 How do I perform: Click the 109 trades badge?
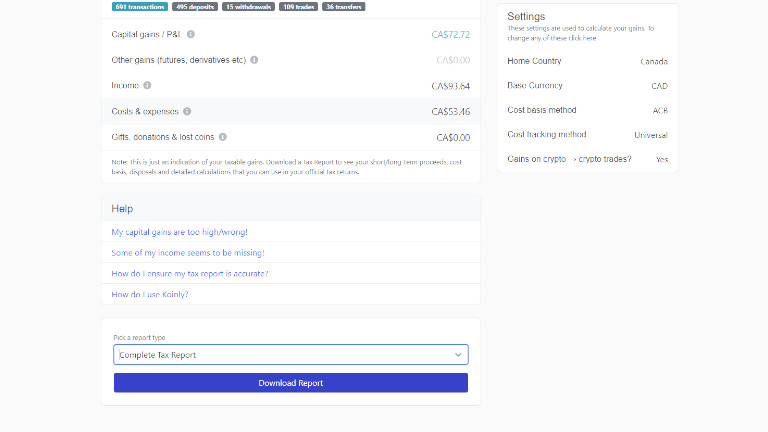click(x=299, y=7)
